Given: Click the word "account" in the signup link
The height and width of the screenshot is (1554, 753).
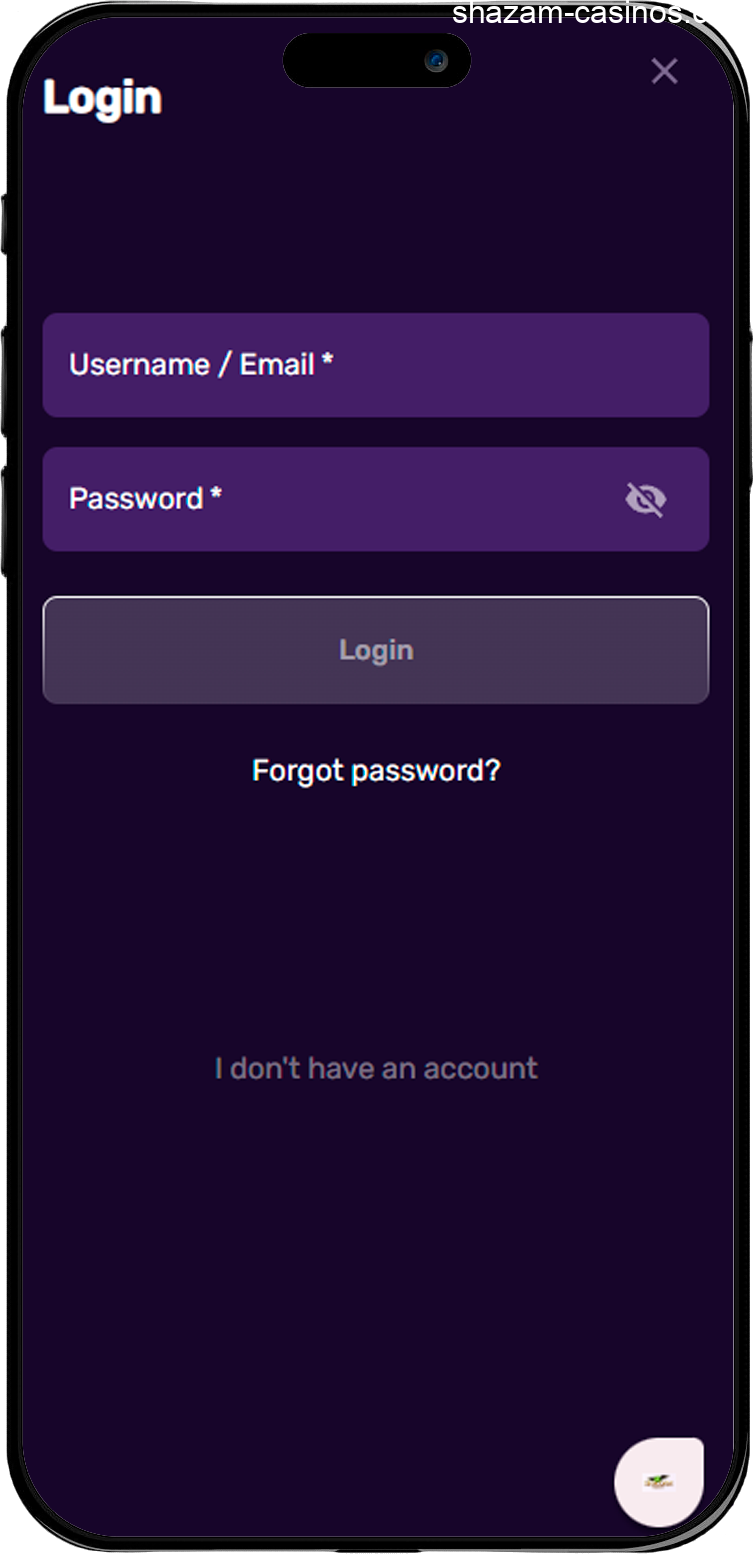Looking at the screenshot, I should pyautogui.click(x=480, y=1068).
